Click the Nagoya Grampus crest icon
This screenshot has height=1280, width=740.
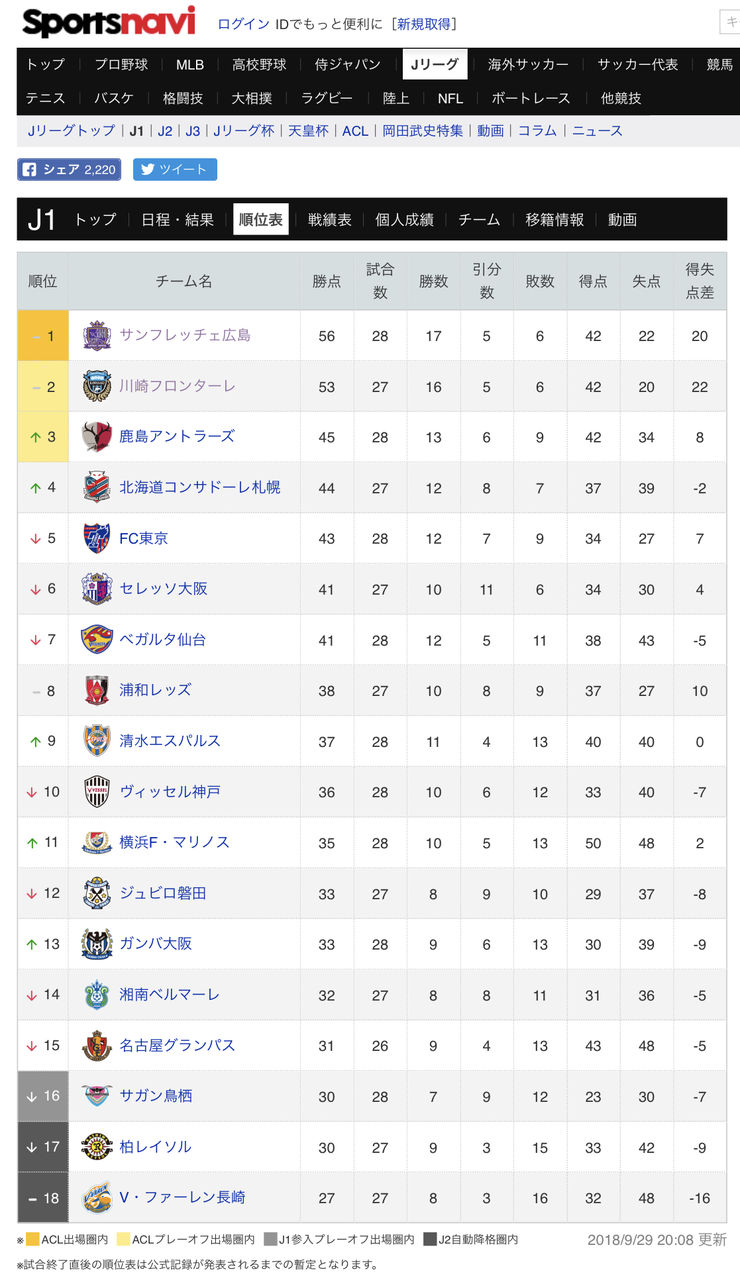[97, 1045]
